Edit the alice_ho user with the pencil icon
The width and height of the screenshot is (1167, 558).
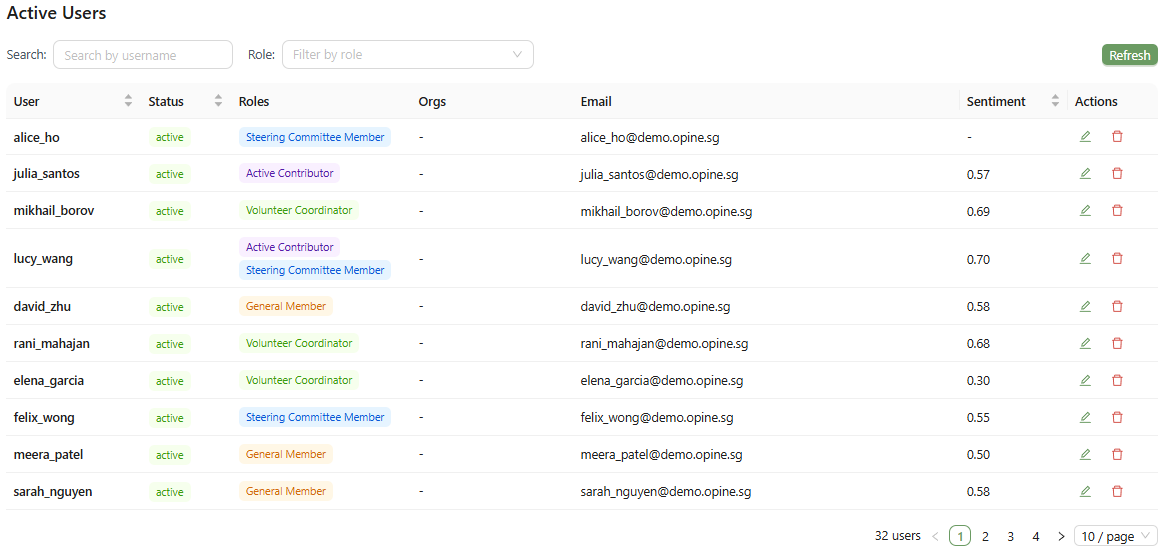1085,136
